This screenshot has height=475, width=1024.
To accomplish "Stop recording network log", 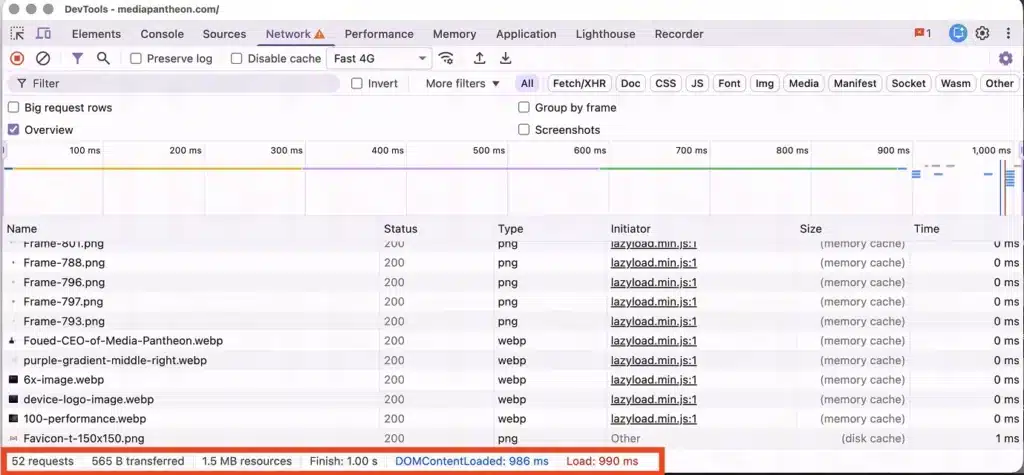I will click(x=17, y=59).
